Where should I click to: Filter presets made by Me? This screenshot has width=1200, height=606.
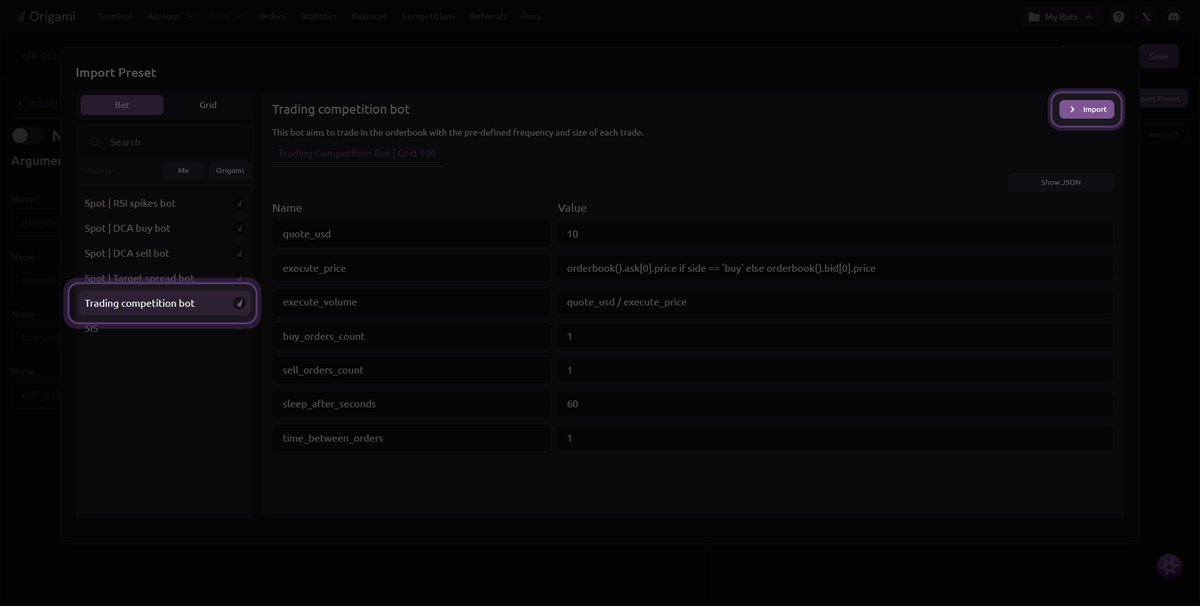tap(183, 171)
